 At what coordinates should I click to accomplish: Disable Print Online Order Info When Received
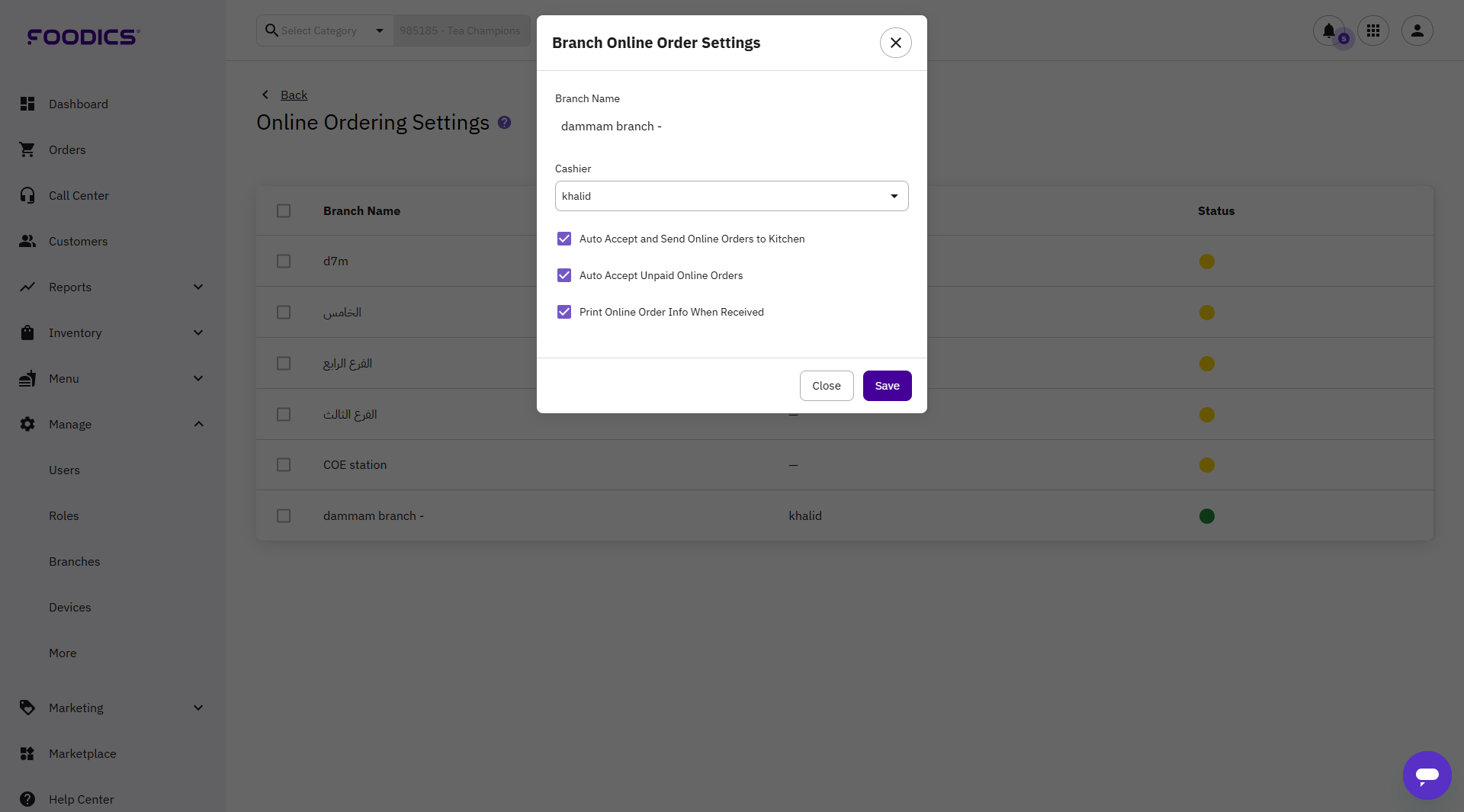[x=564, y=312]
